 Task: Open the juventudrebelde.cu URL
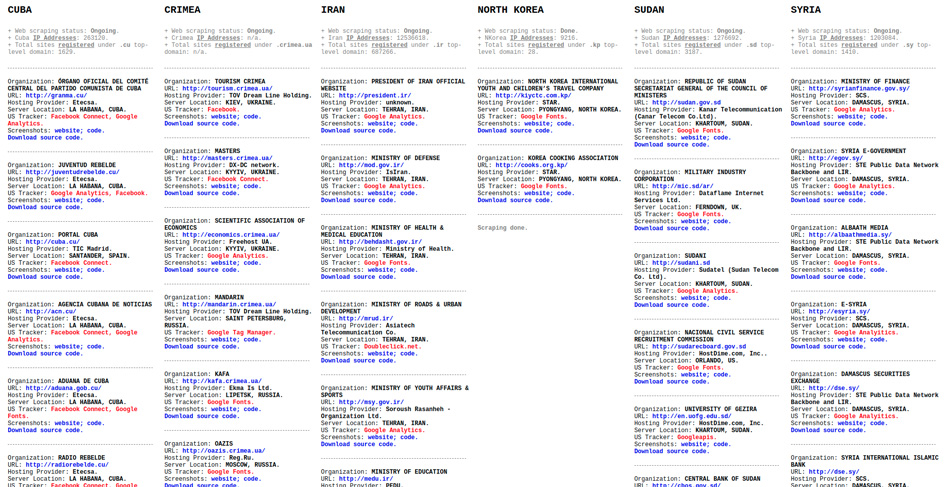tap(73, 172)
